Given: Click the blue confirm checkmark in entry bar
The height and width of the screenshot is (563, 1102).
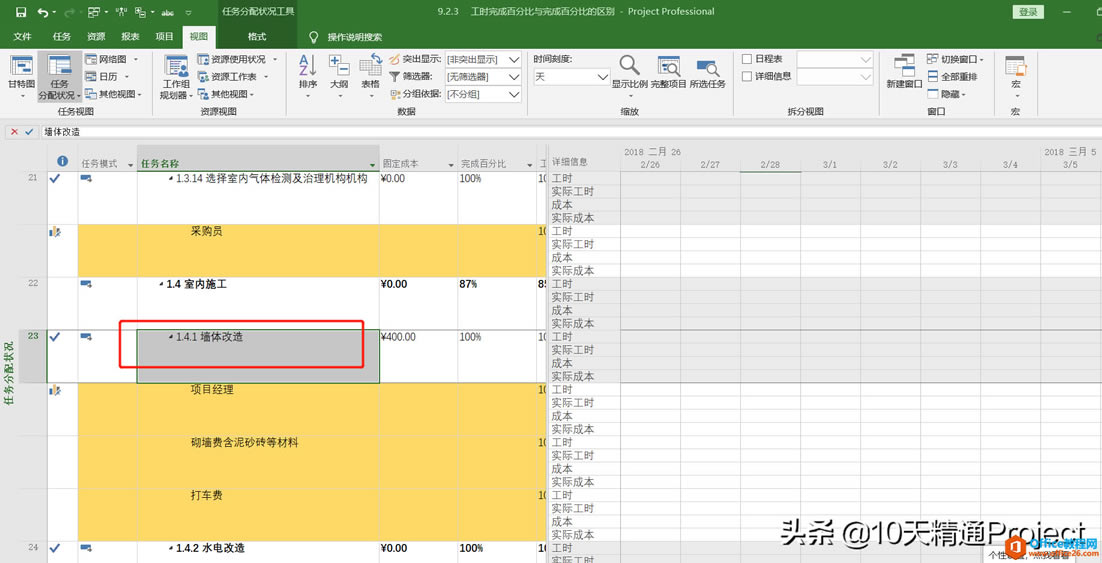Looking at the screenshot, I should (29, 131).
